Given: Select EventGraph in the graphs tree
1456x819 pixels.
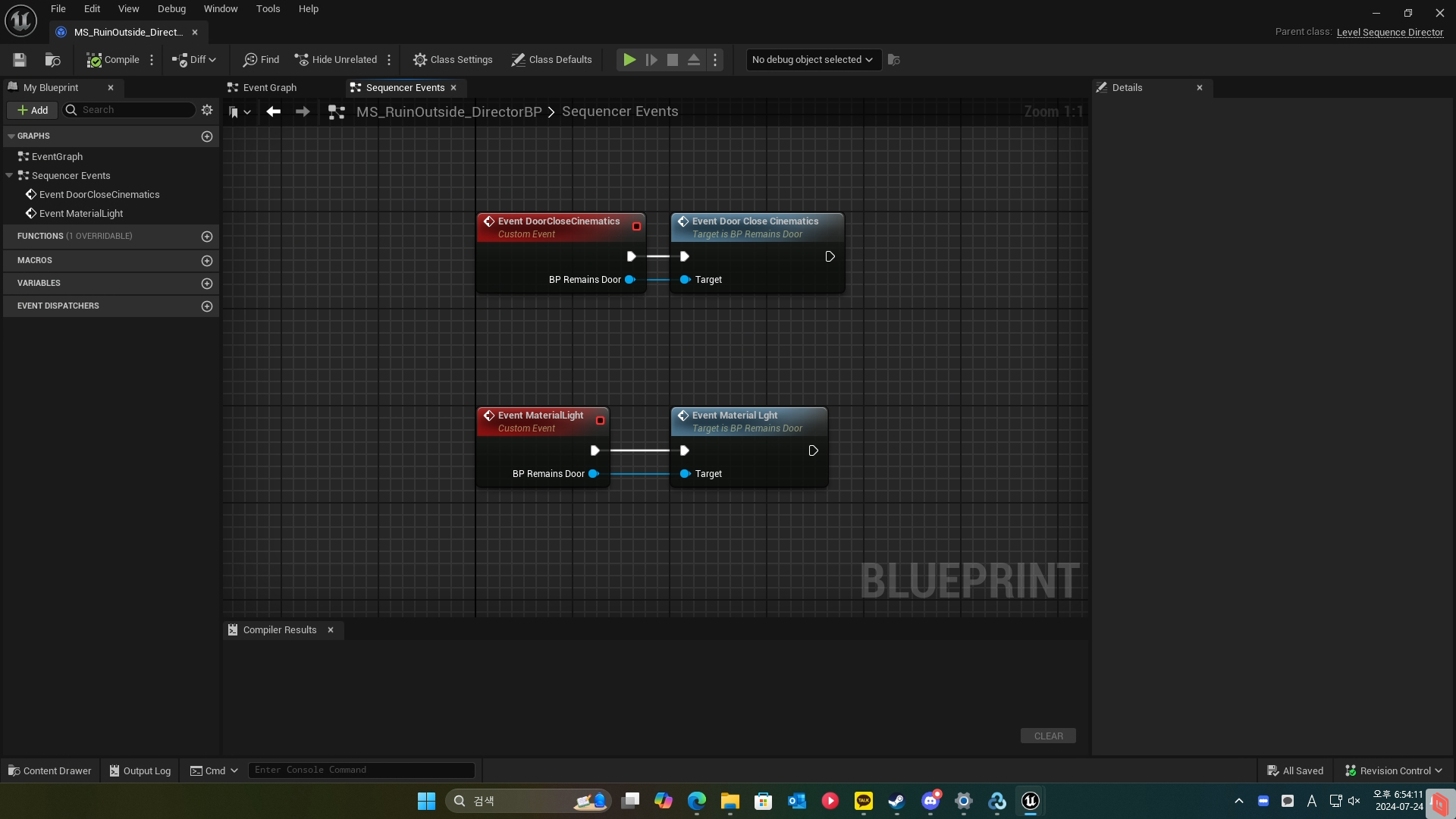Looking at the screenshot, I should [57, 157].
